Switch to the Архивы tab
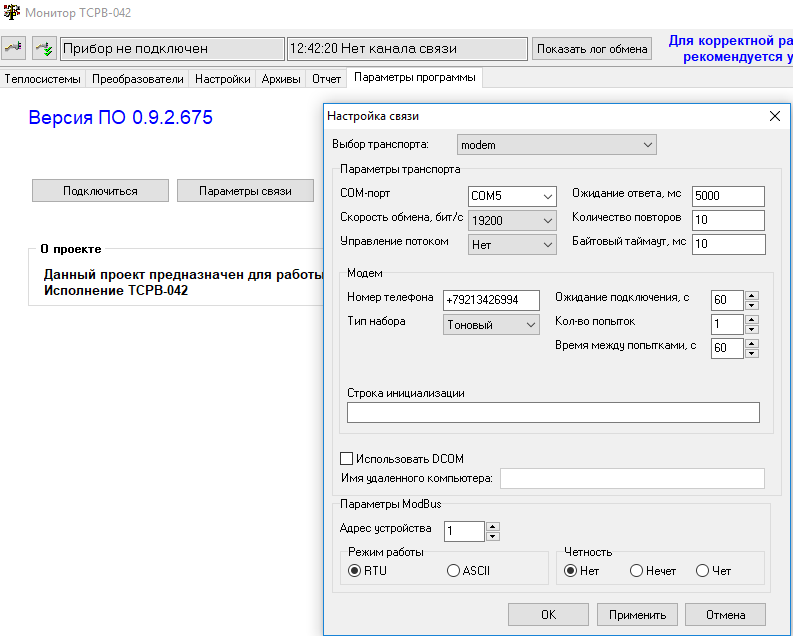 280,78
